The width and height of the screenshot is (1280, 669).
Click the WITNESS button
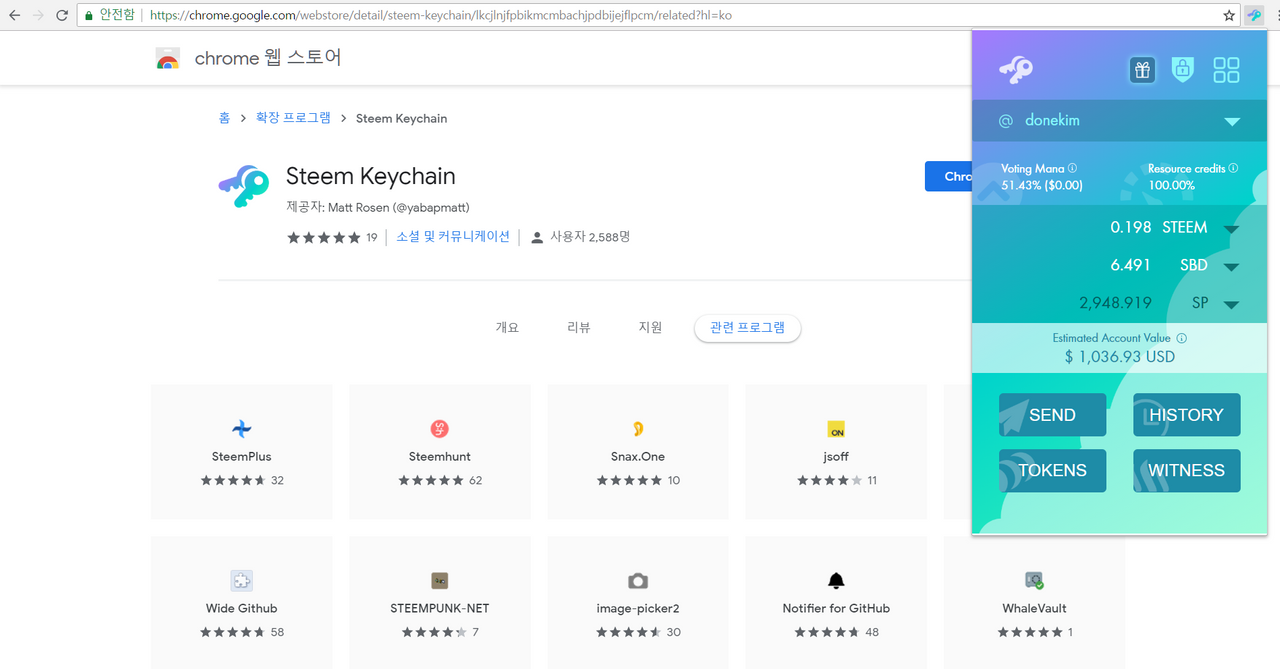pyautogui.click(x=1186, y=470)
